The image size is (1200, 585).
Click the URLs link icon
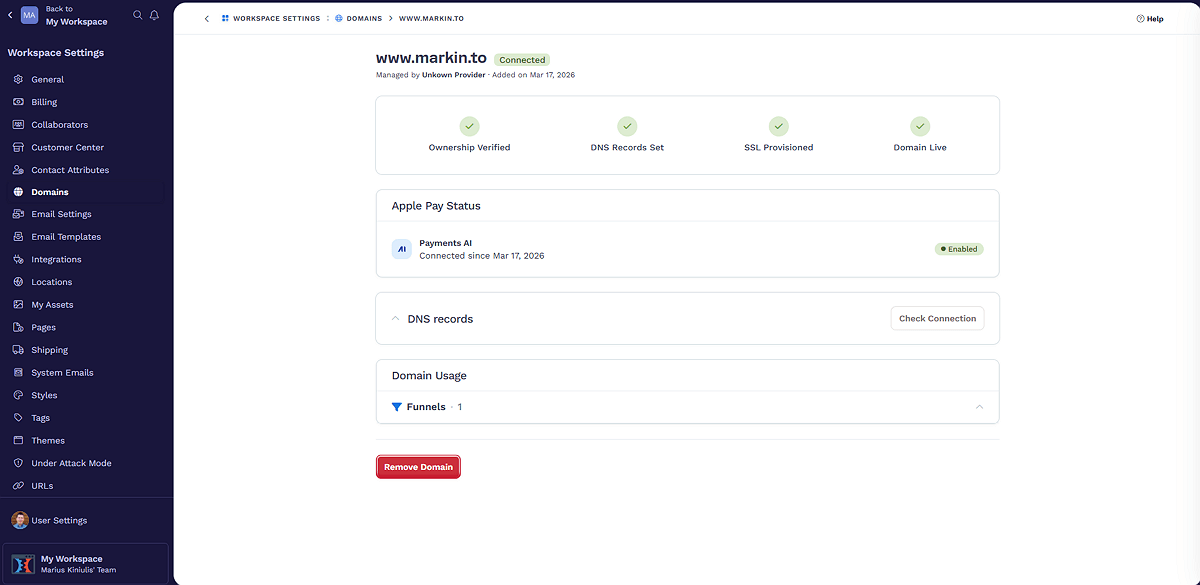coord(19,486)
